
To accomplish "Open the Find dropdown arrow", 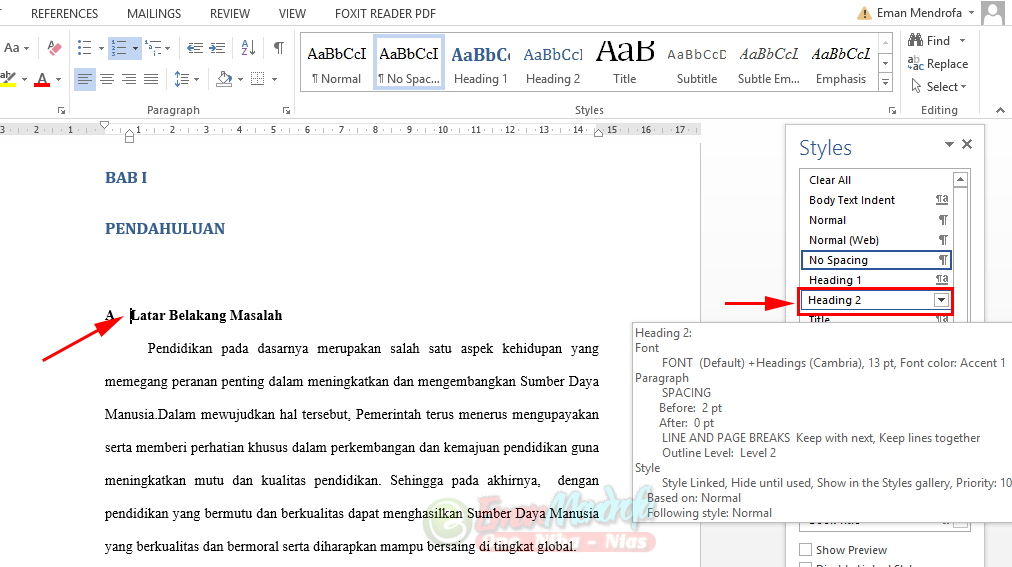I will tap(962, 41).
